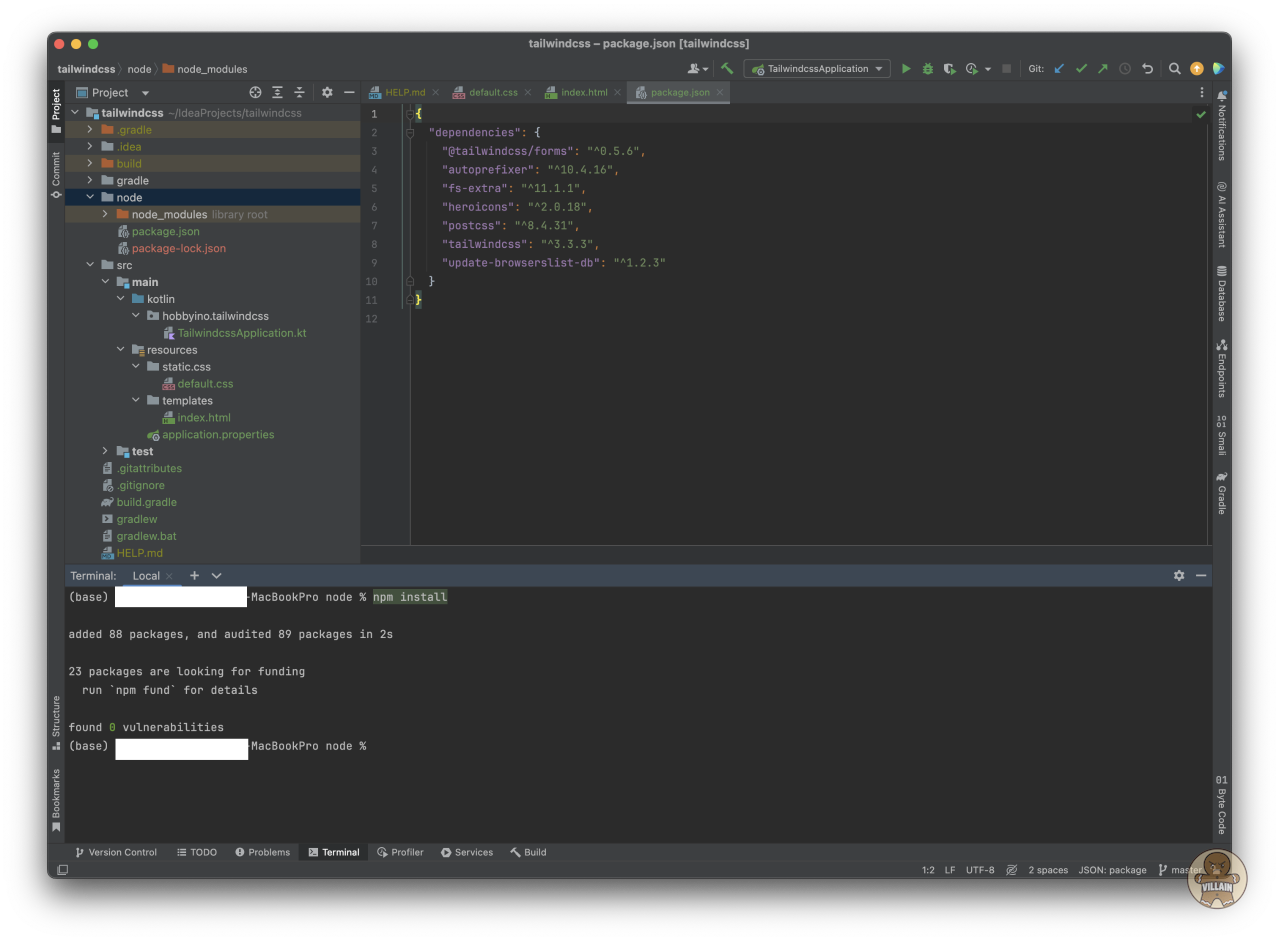Viewport: 1279px width, 941px height.
Task: Select opened file locate icon in Project panel
Action: click(255, 92)
